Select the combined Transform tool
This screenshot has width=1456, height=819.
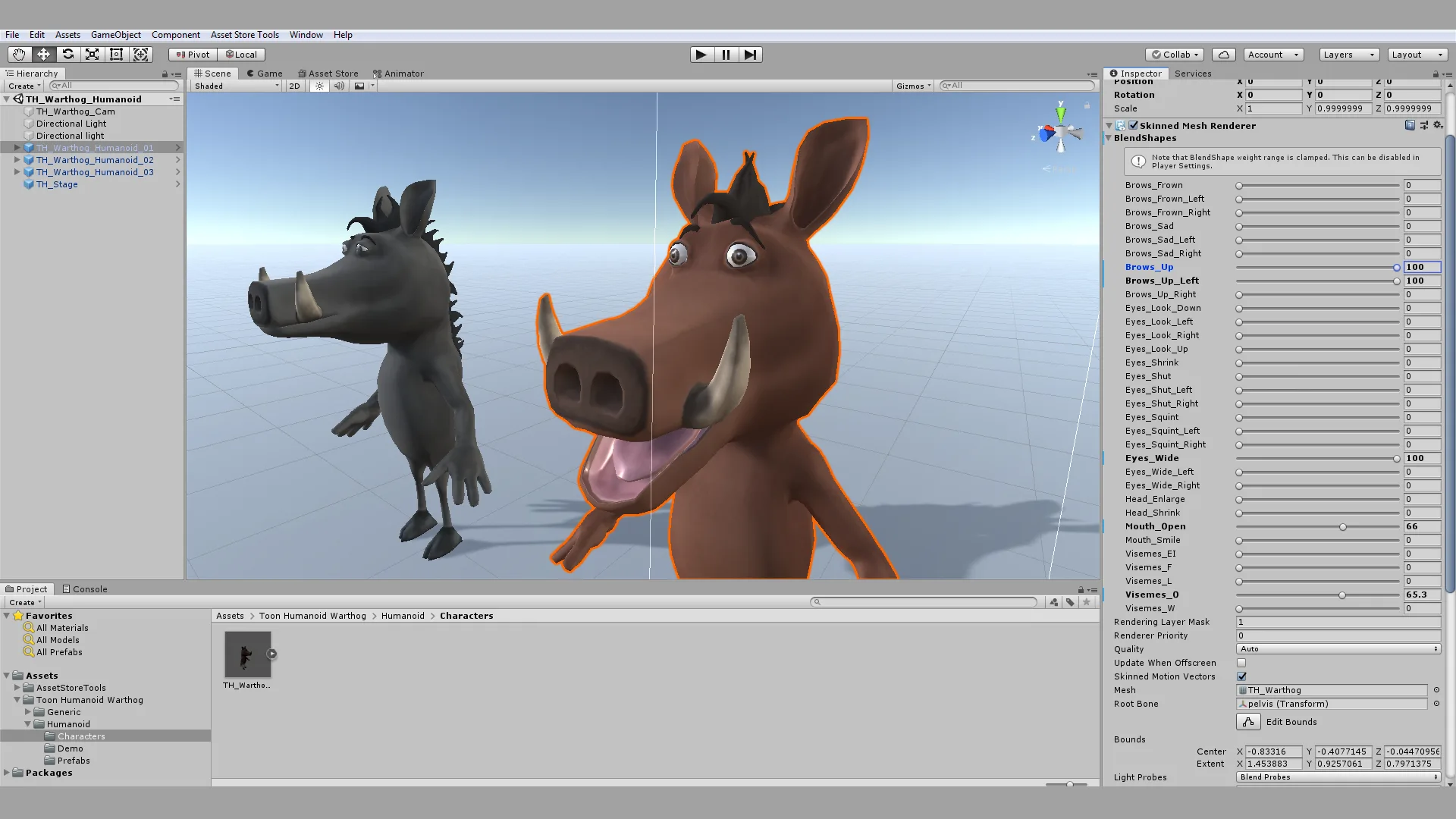click(x=140, y=55)
